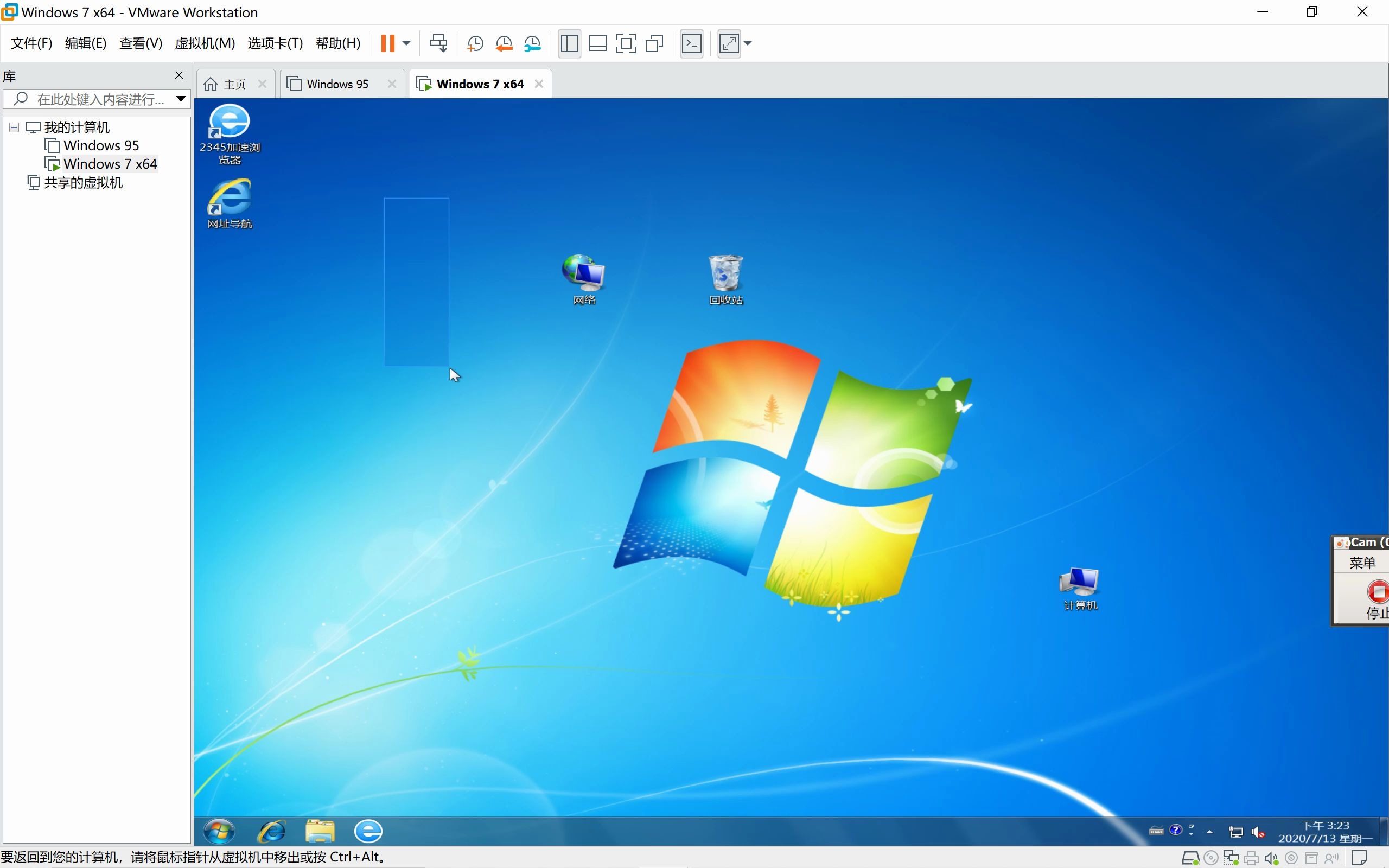Revert to the previous snapshot
The height and width of the screenshot is (868, 1389).
pyautogui.click(x=504, y=43)
